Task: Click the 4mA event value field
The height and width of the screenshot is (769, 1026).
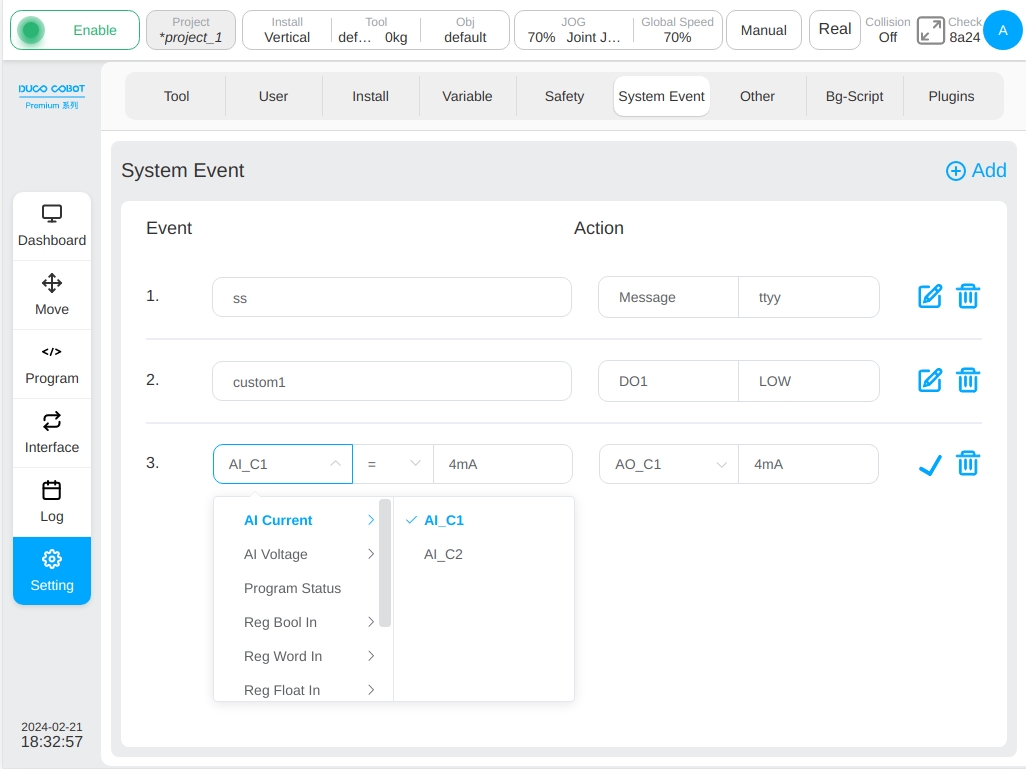Action: click(x=503, y=464)
